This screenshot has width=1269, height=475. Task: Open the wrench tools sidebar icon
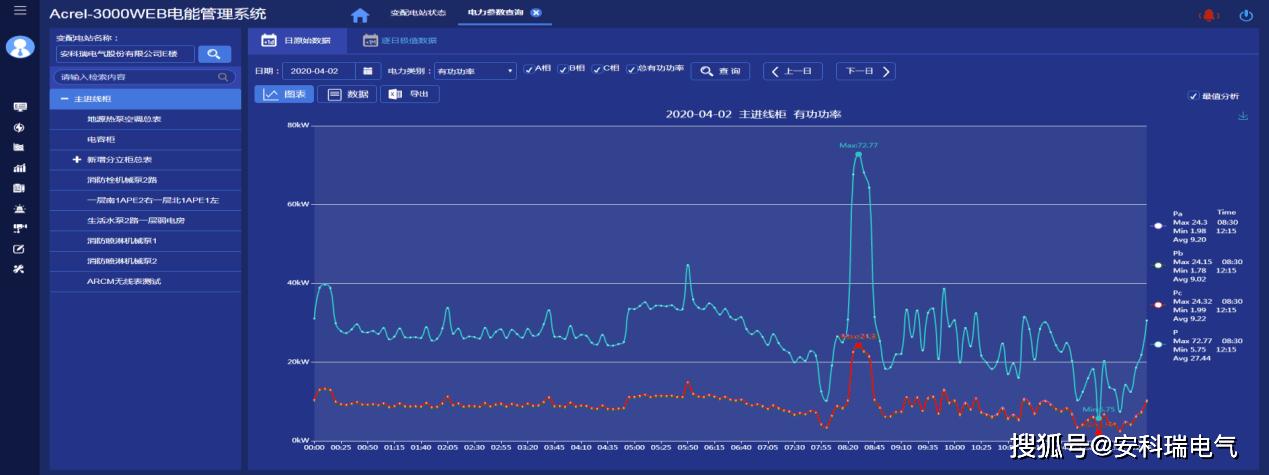pyautogui.click(x=19, y=269)
